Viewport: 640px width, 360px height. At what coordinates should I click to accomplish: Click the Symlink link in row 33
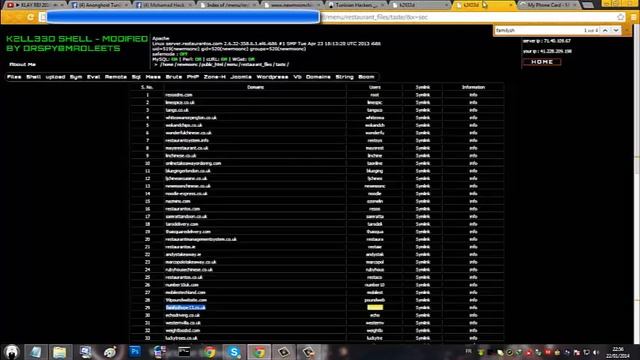point(423,338)
